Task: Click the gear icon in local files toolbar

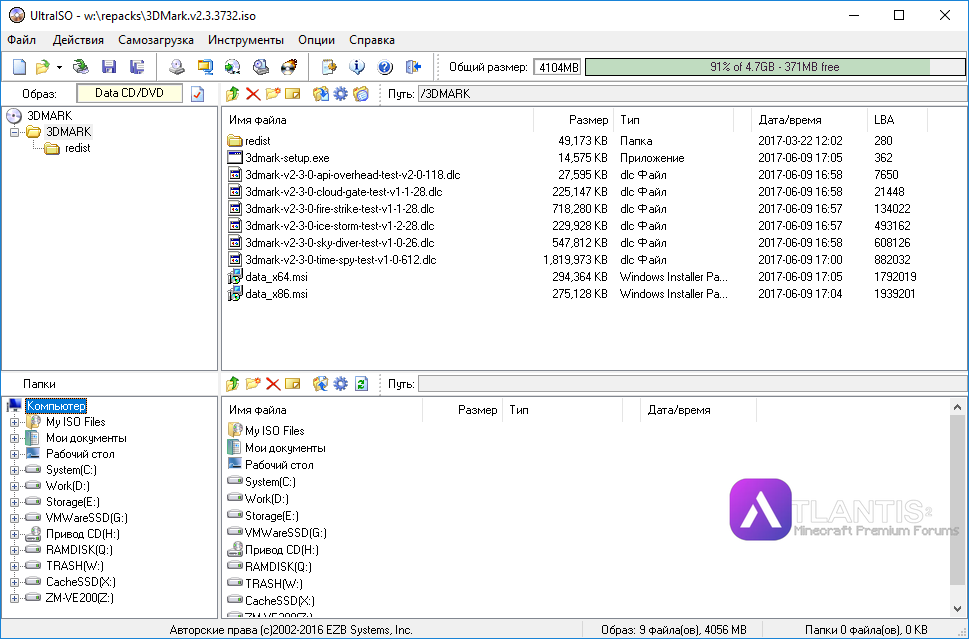Action: pyautogui.click(x=341, y=384)
